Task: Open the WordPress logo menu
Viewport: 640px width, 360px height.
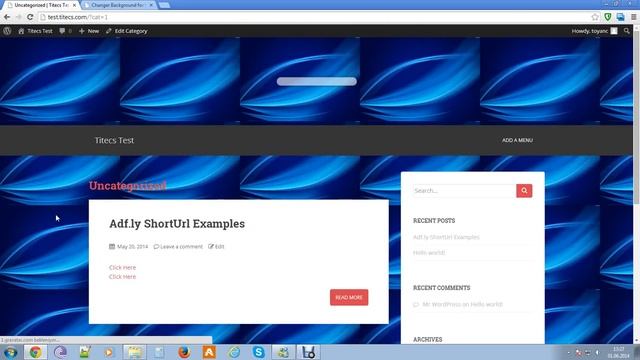Action: [x=7, y=31]
